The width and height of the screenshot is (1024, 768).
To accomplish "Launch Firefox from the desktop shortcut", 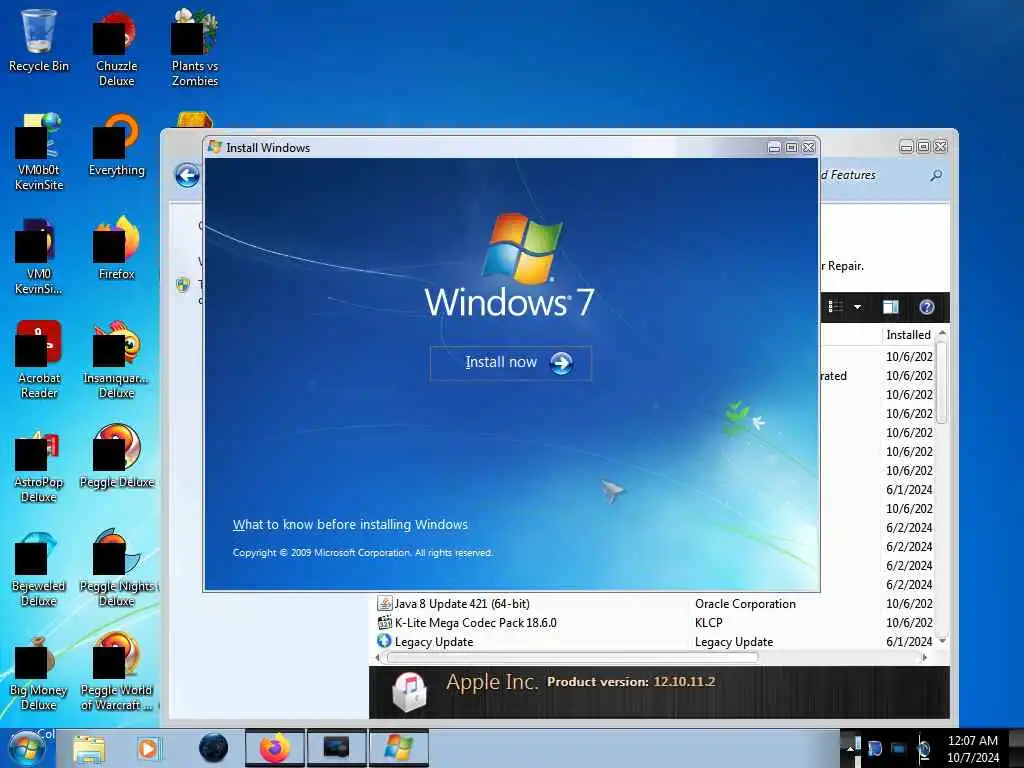I will (116, 248).
